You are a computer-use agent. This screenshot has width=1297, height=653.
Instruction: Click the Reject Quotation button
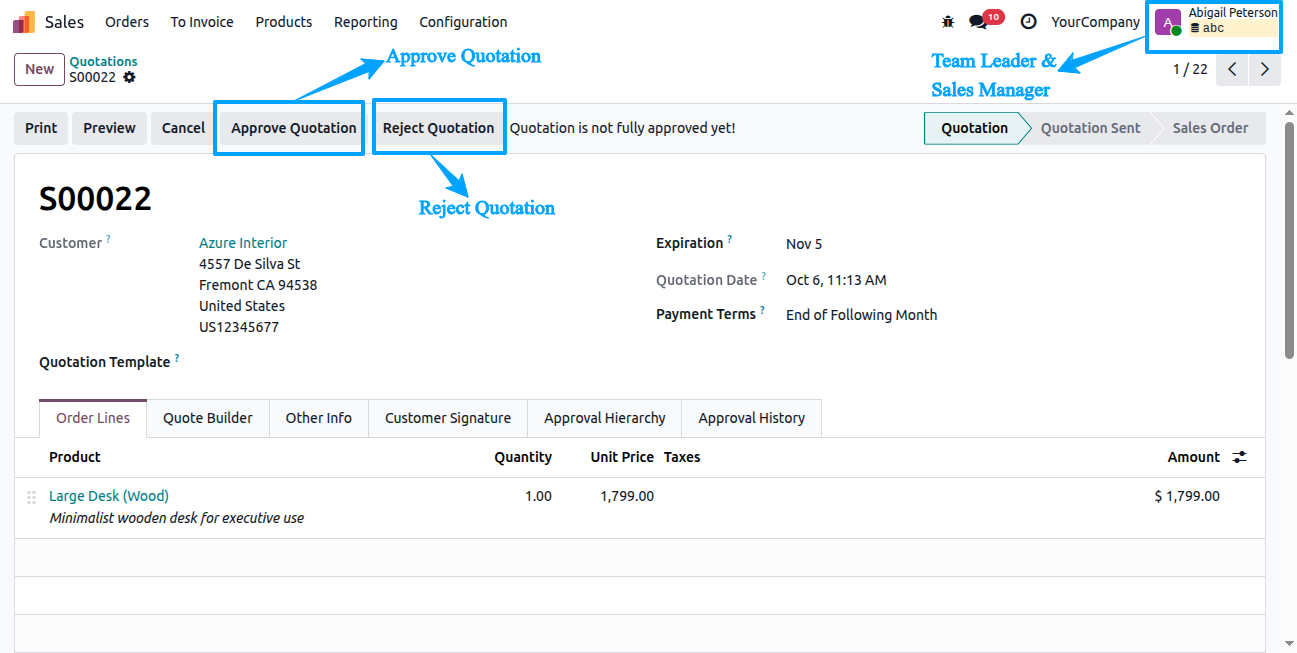click(439, 128)
